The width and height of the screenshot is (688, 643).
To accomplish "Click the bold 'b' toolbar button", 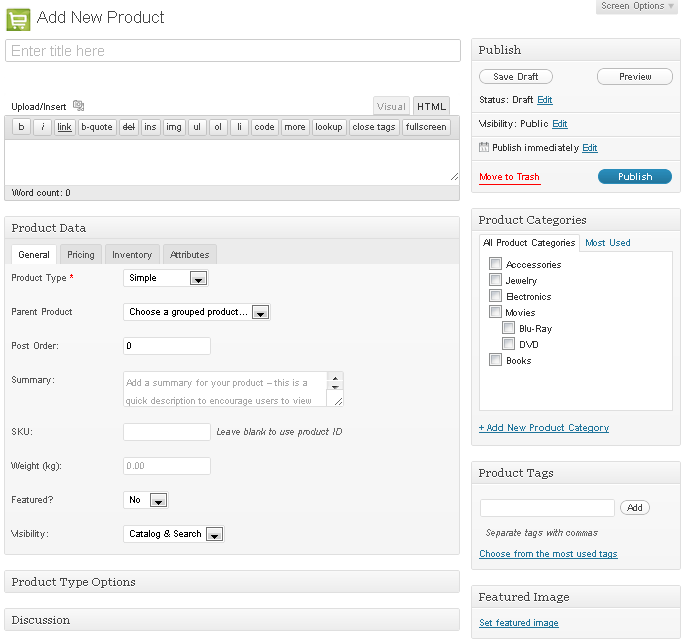I will click(21, 127).
